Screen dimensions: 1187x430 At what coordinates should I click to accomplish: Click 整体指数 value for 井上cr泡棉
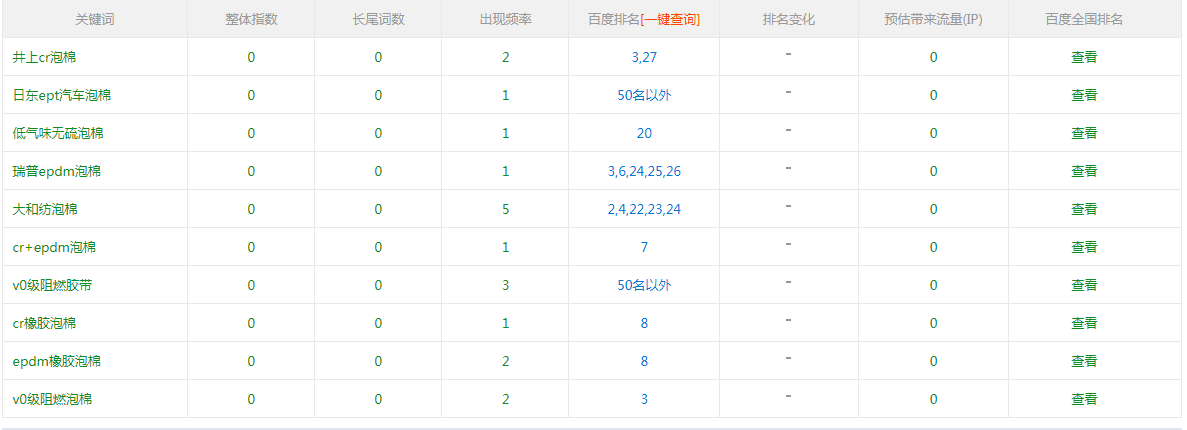click(251, 58)
